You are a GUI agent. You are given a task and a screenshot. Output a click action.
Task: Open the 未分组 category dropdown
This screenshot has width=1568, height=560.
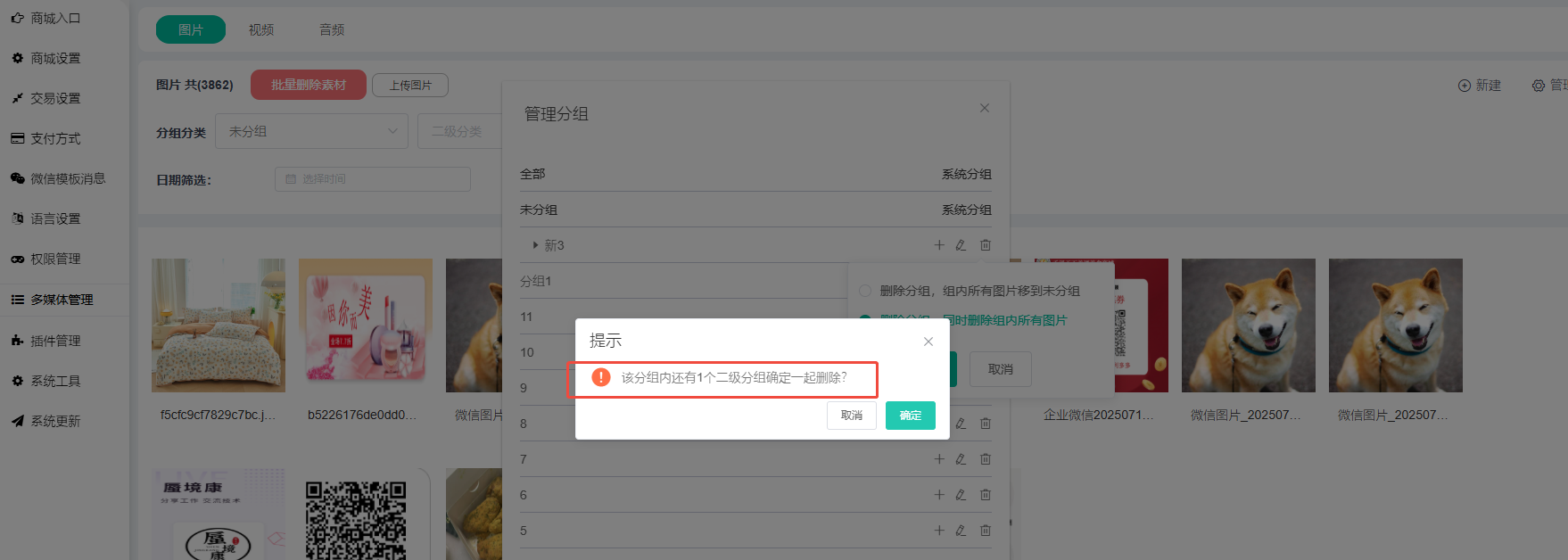311,131
